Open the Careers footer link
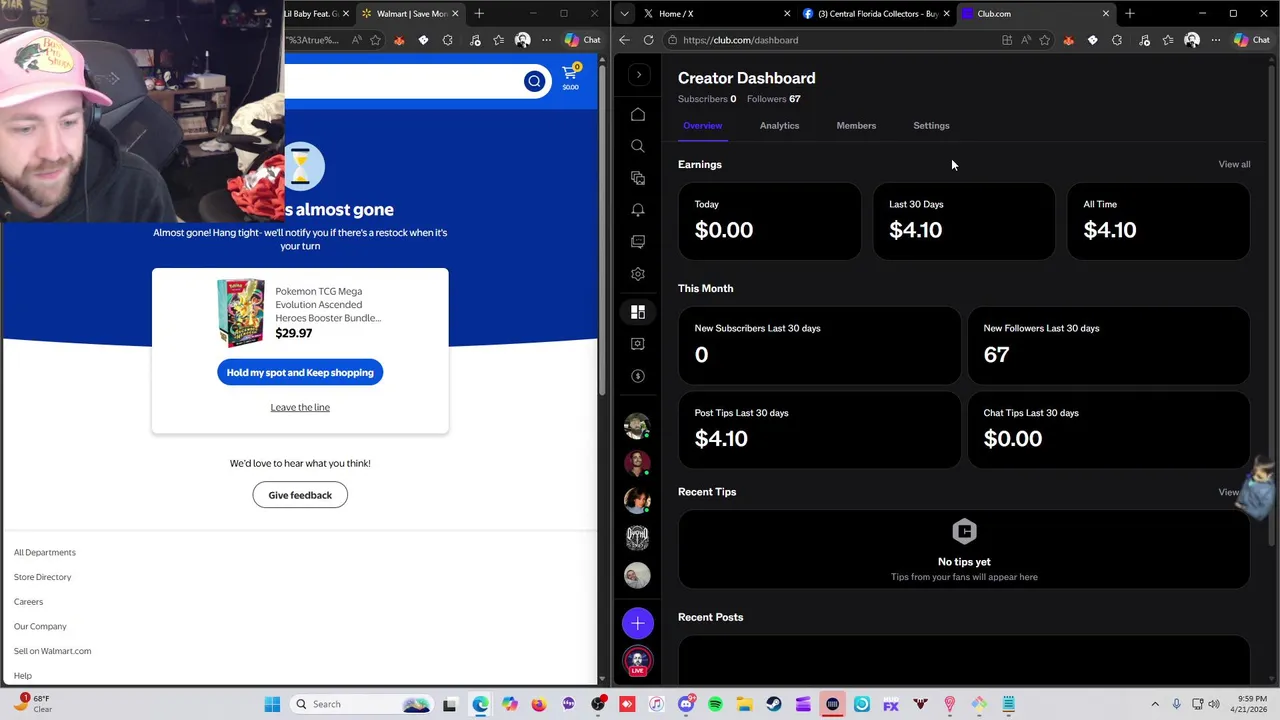 pos(28,602)
